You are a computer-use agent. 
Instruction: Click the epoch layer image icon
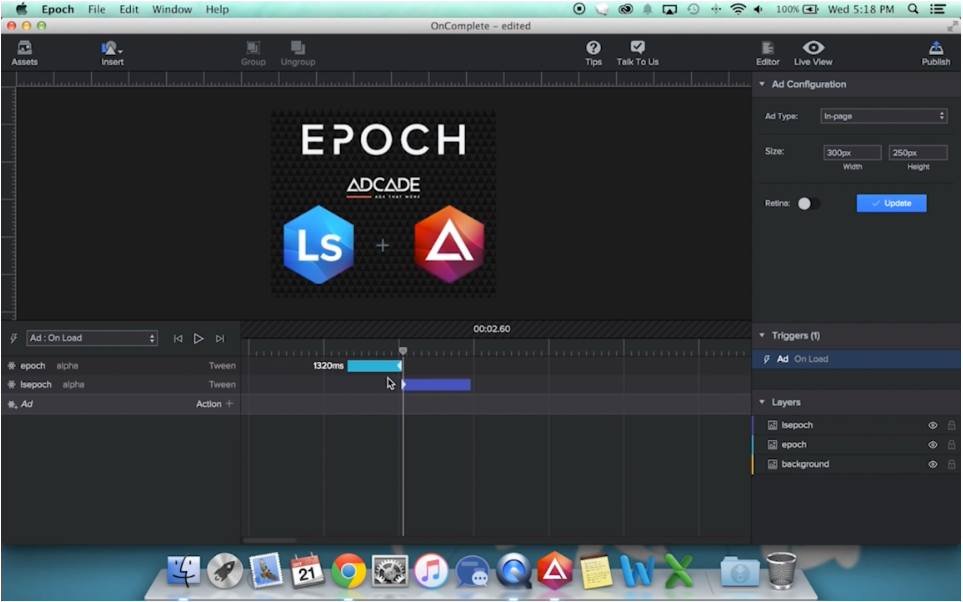coord(773,445)
